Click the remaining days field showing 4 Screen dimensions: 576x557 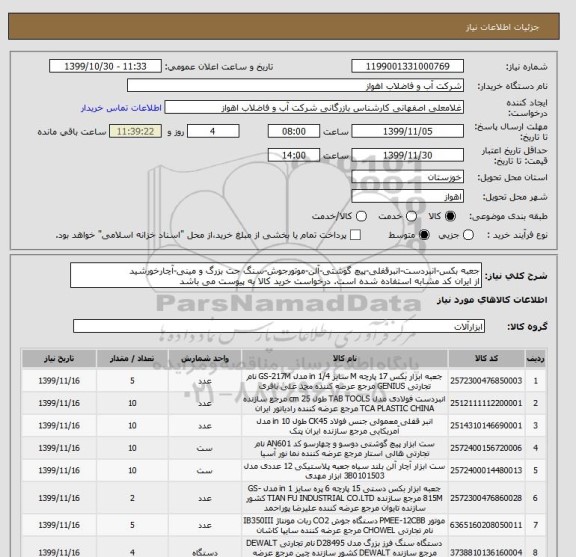213,131
